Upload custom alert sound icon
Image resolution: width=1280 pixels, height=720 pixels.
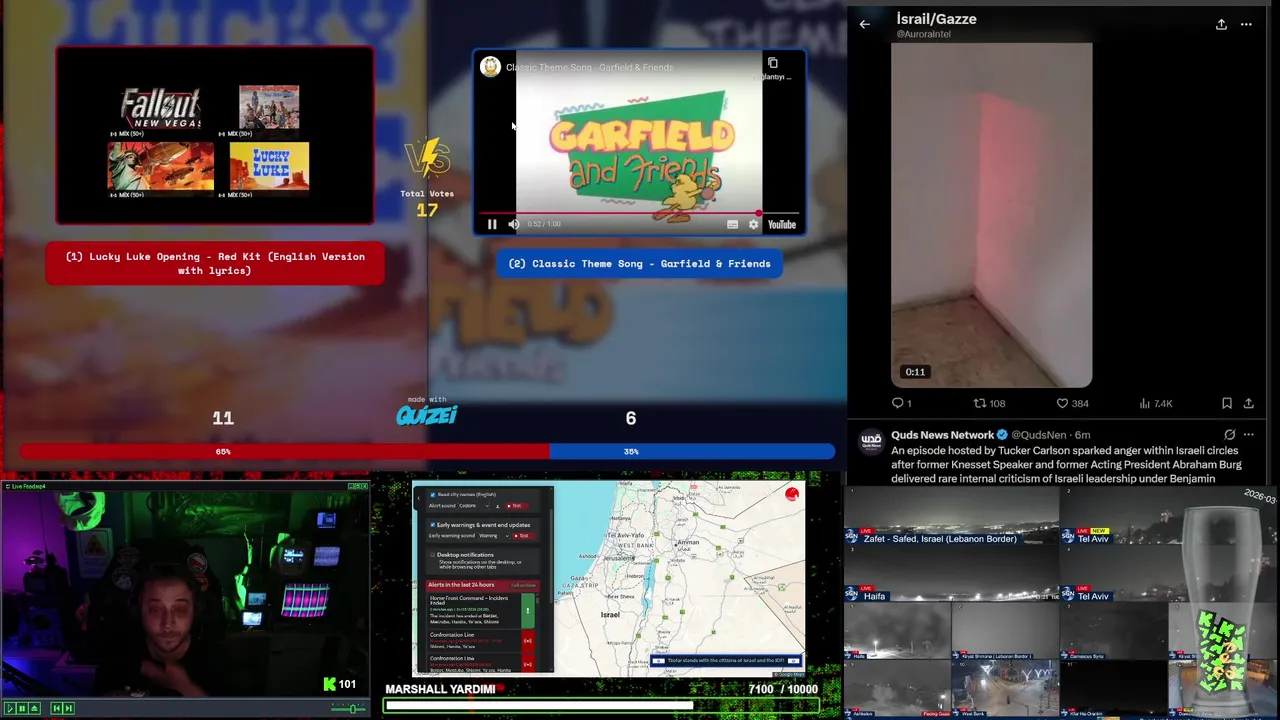tap(497, 507)
